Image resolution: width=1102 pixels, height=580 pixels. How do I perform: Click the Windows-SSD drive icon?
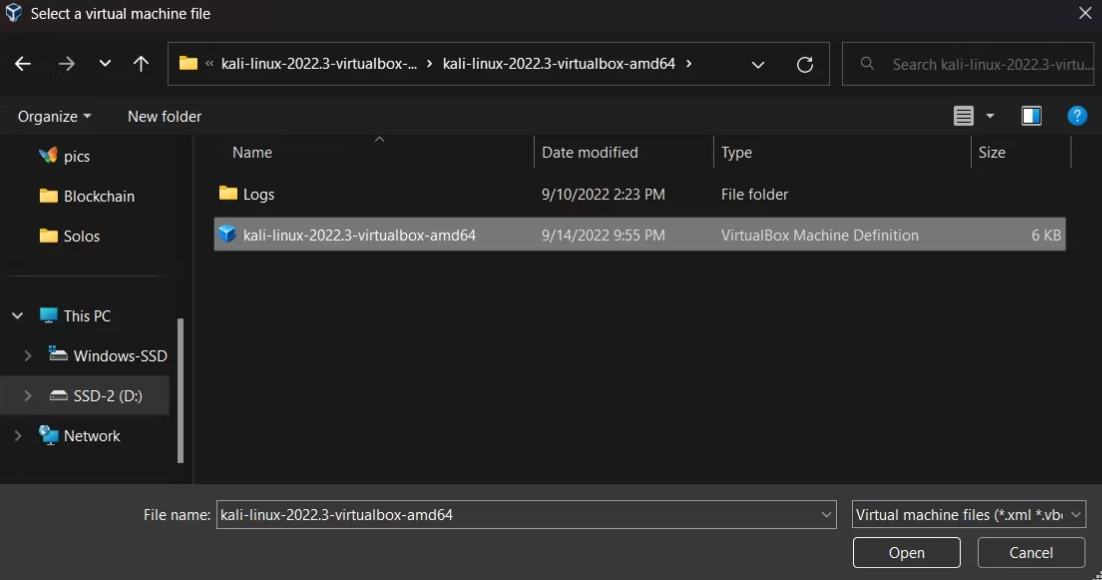click(x=58, y=354)
